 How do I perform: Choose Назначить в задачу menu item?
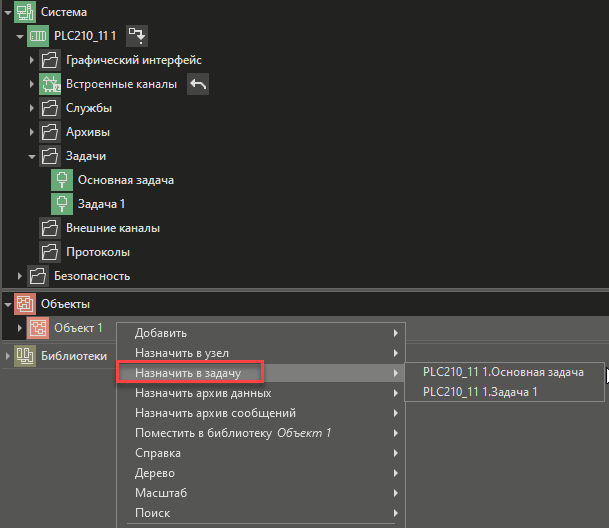[x=261, y=373]
